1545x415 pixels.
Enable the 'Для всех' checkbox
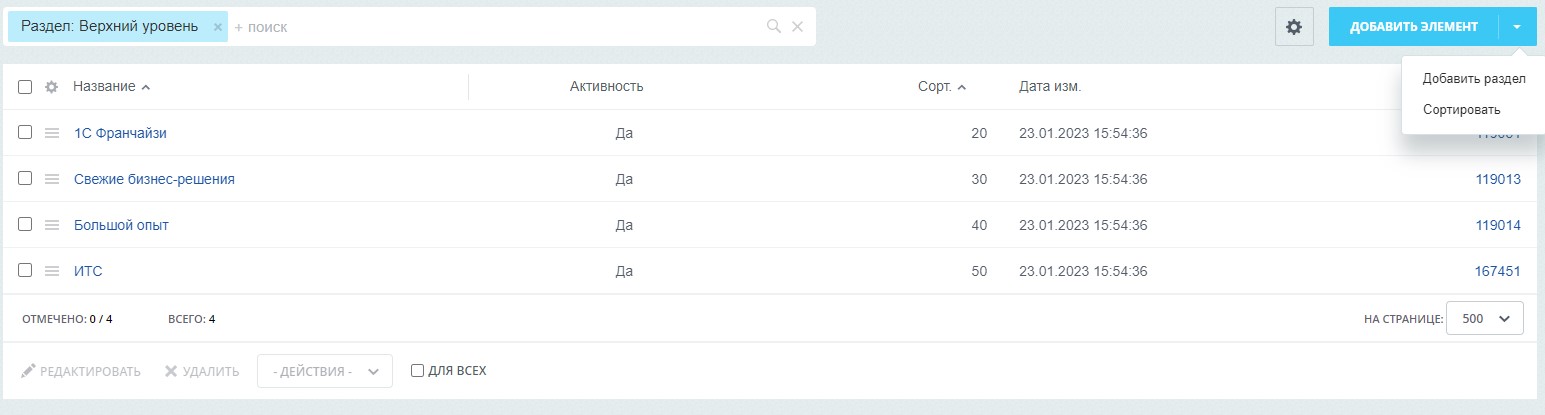(x=418, y=371)
